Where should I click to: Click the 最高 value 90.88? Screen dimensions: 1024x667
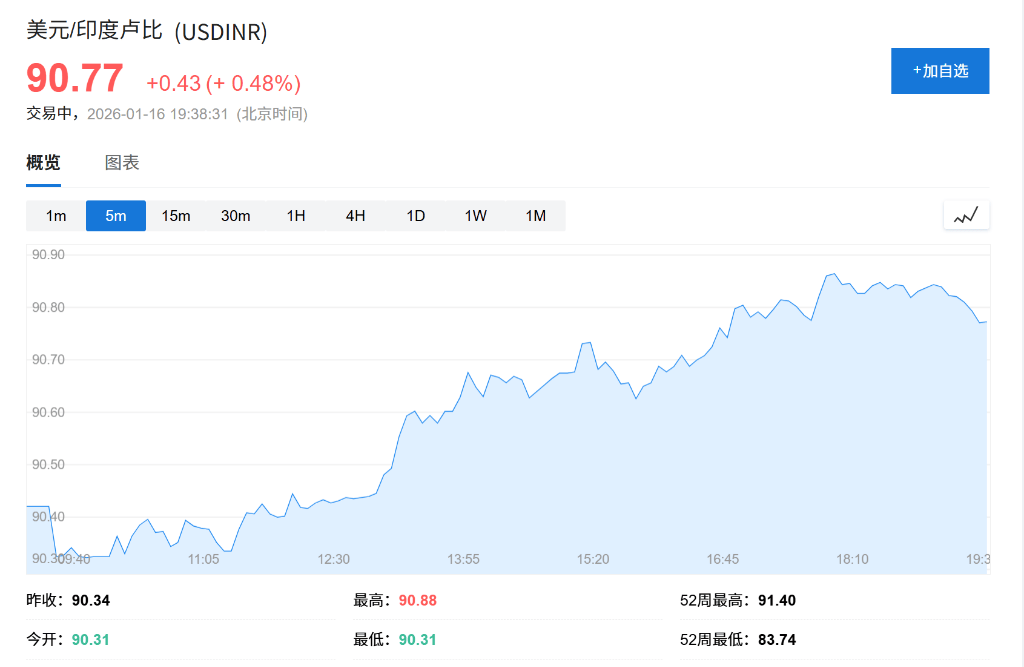[418, 601]
